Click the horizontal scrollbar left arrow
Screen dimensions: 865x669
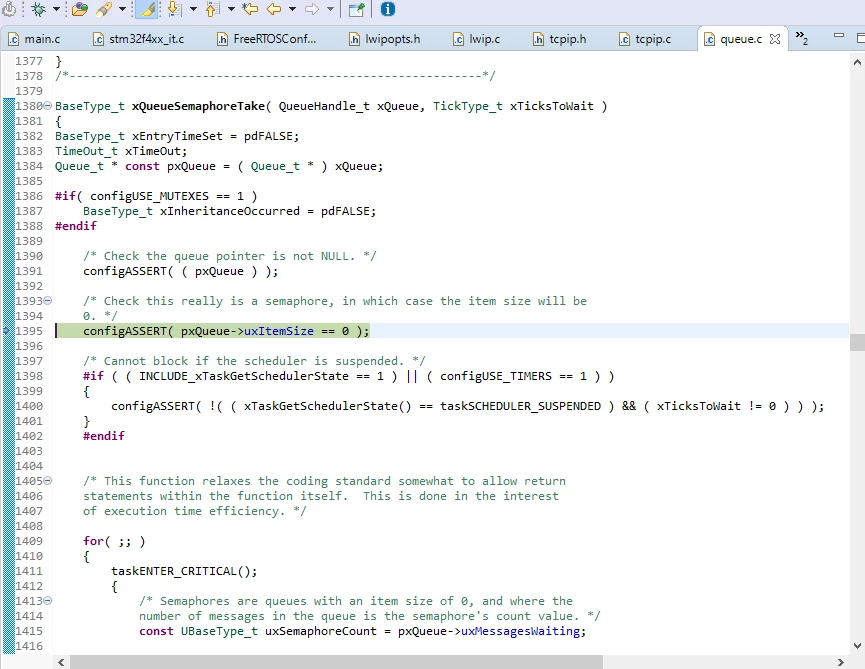pos(61,662)
